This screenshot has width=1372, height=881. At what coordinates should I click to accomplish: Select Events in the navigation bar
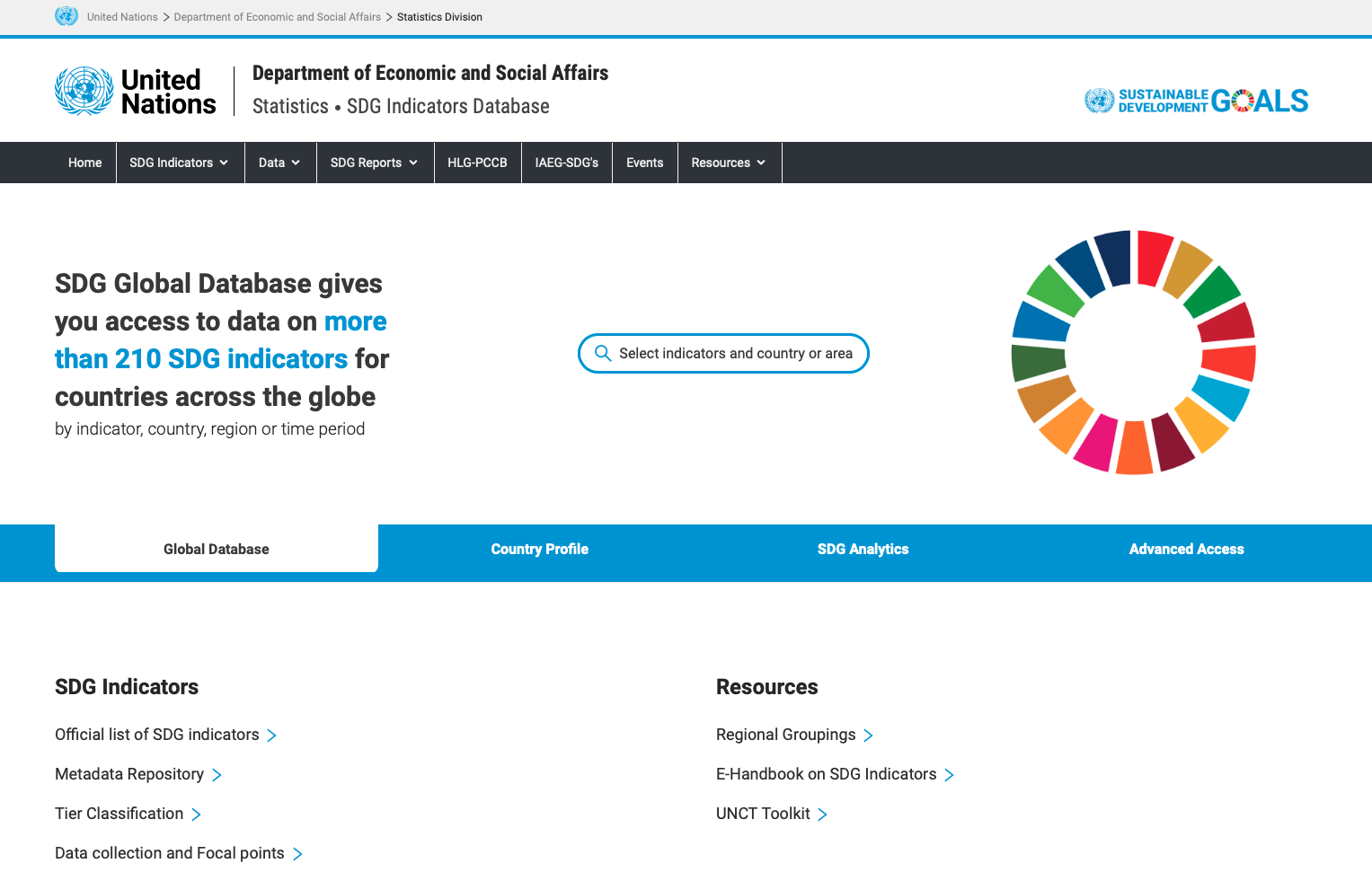(644, 163)
